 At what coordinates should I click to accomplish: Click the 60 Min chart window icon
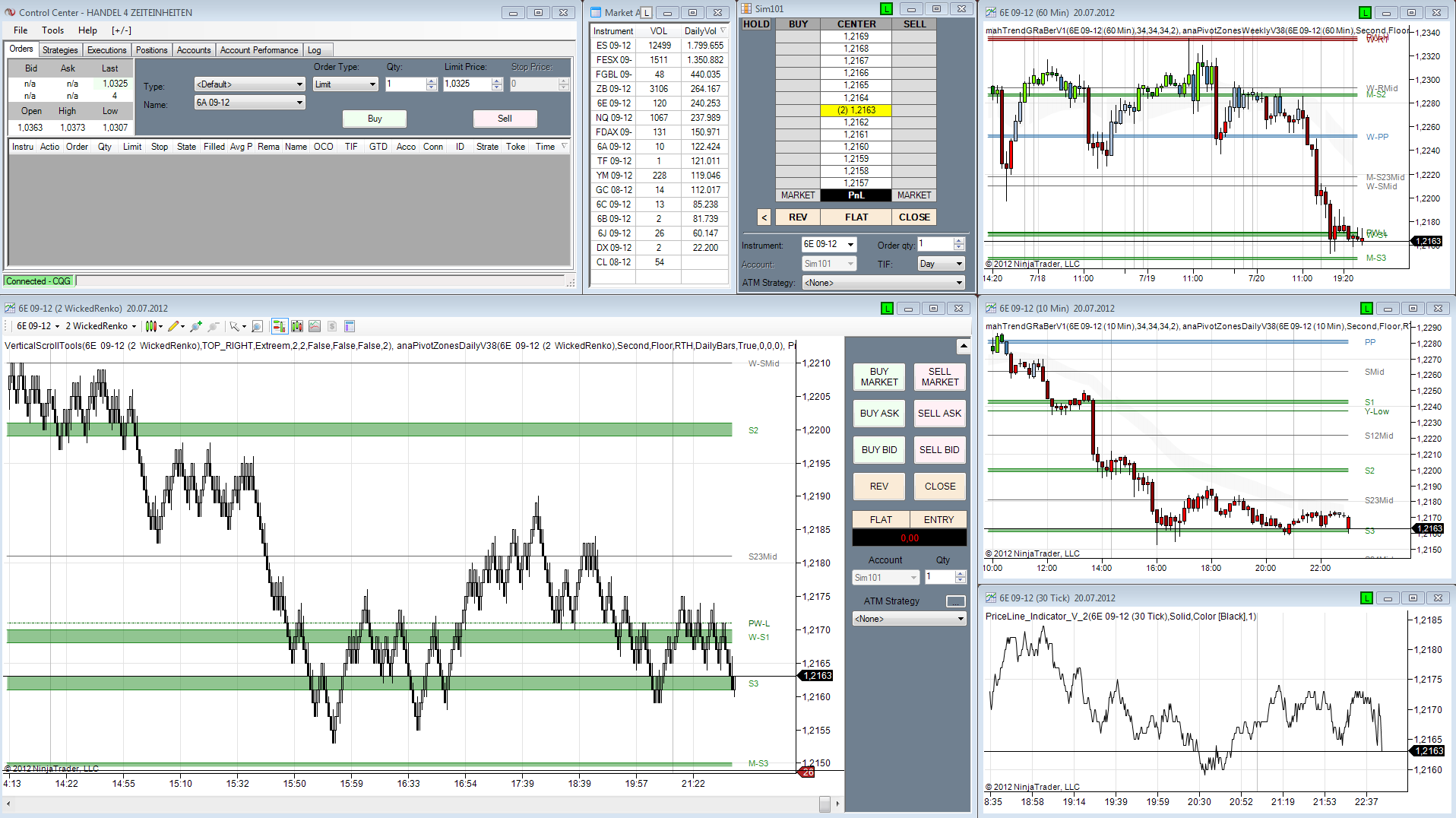coord(991,12)
